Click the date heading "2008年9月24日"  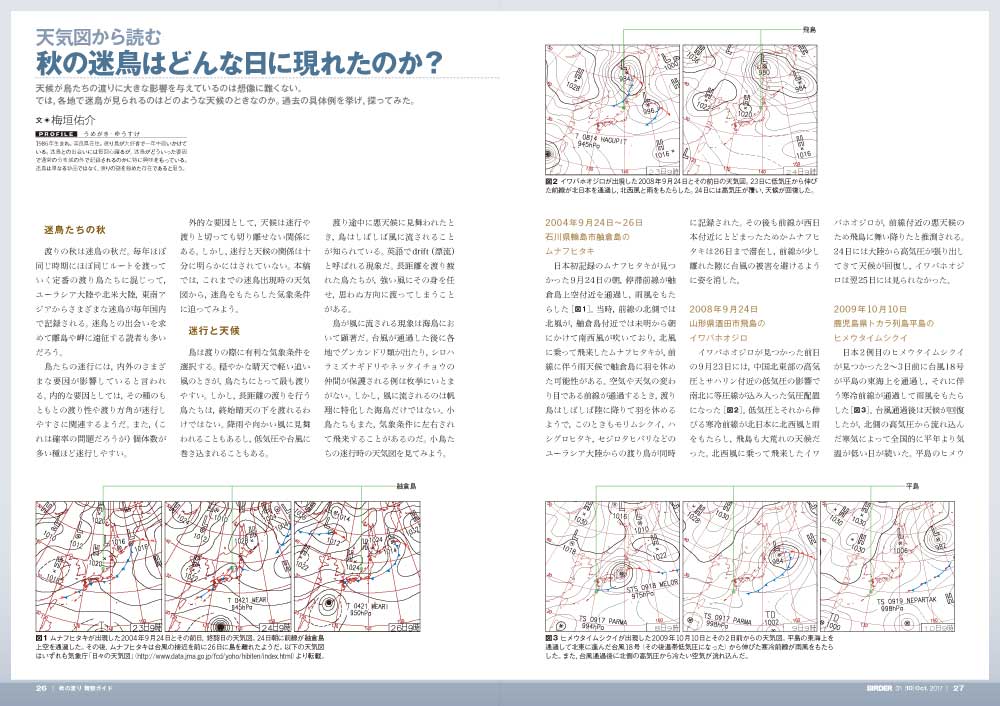pyautogui.click(x=723, y=309)
